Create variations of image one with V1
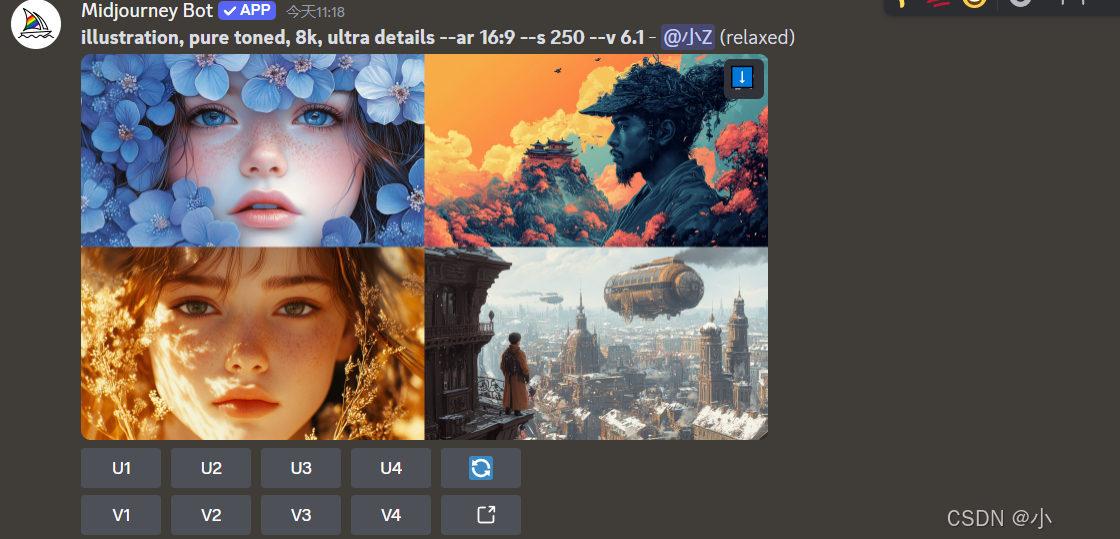This screenshot has height=539, width=1120. click(x=121, y=515)
